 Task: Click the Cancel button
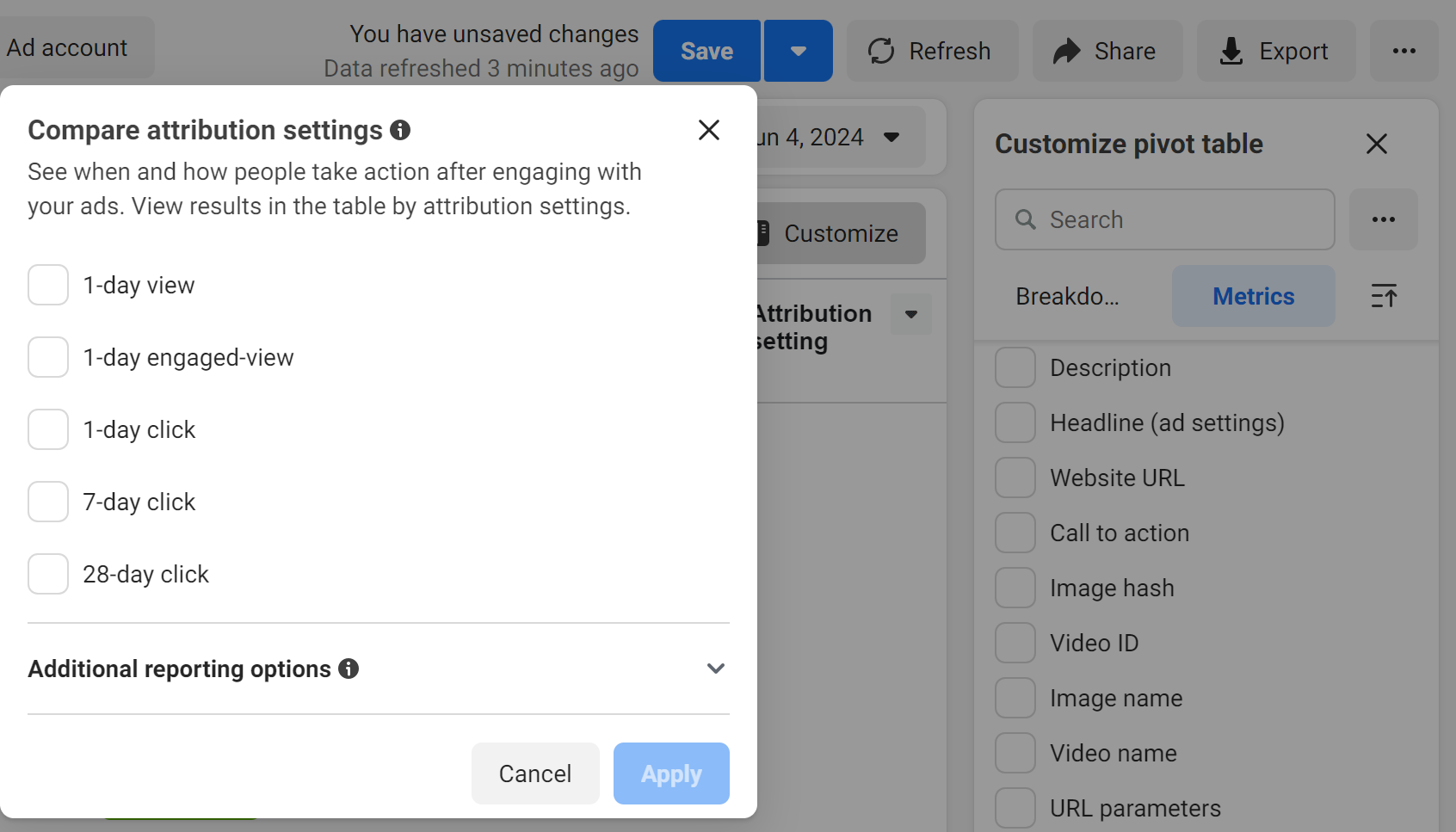pyautogui.click(x=535, y=773)
